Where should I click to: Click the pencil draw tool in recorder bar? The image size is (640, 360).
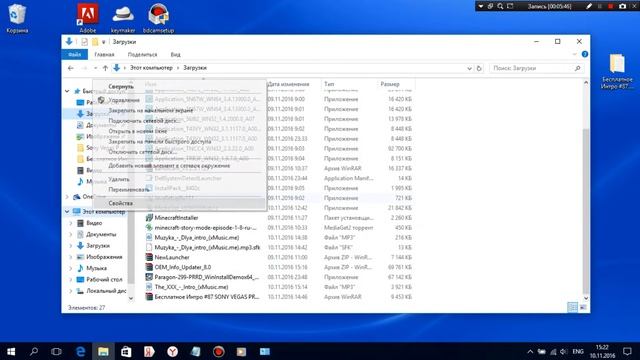589,6
